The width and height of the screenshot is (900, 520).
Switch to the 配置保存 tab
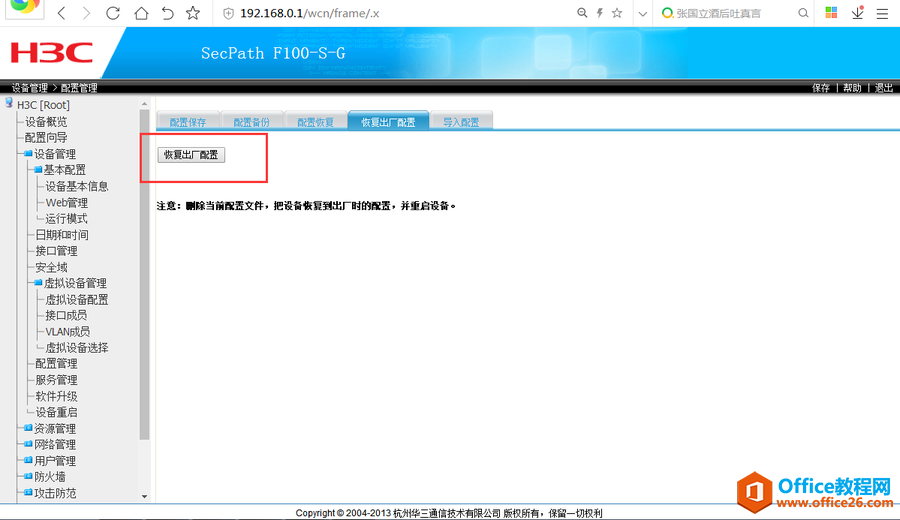pyautogui.click(x=188, y=122)
